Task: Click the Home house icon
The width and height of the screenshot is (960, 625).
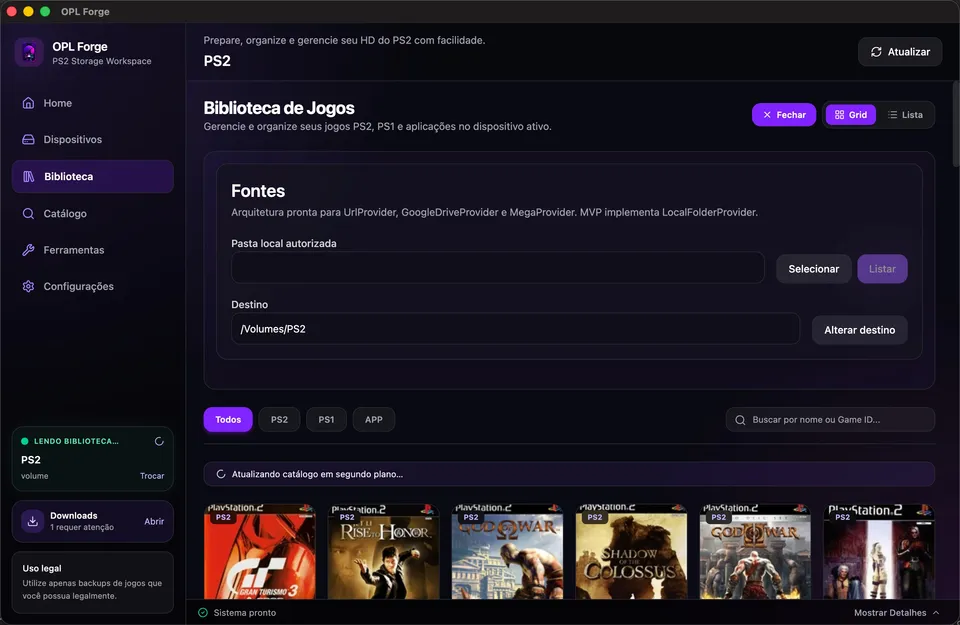Action: pyautogui.click(x=28, y=103)
